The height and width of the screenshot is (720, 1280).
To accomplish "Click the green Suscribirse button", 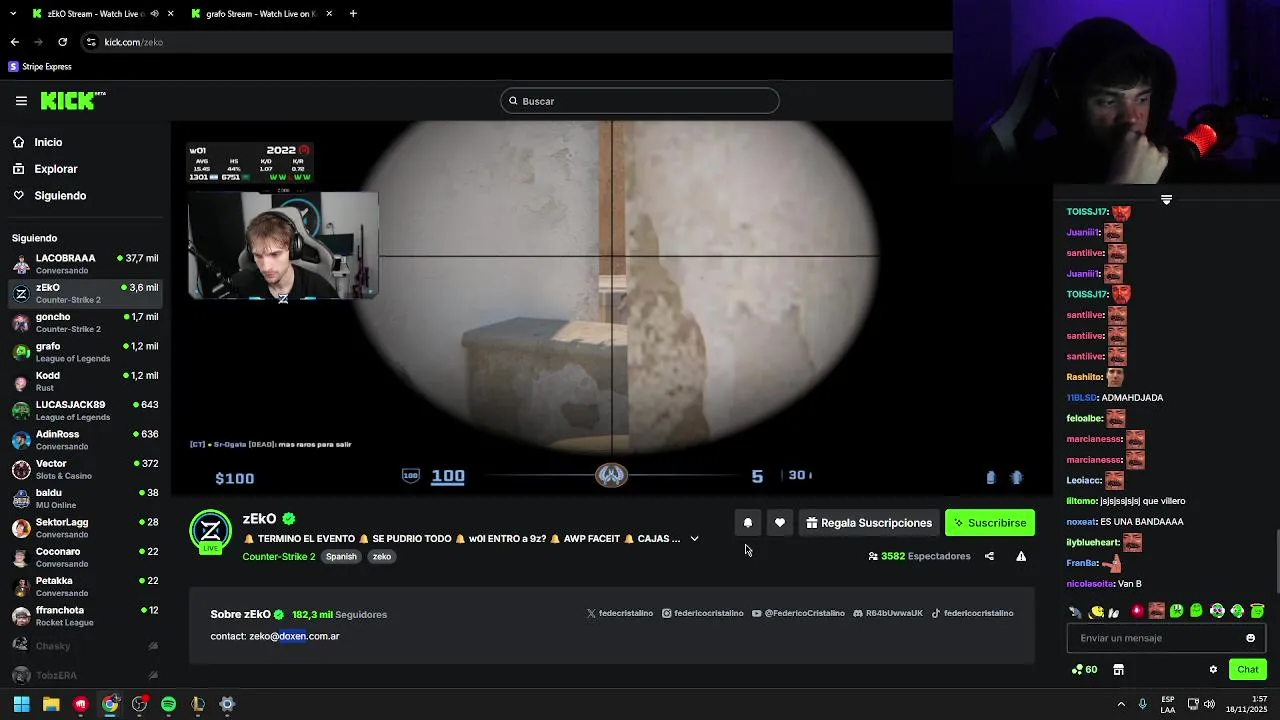I will pyautogui.click(x=989, y=523).
